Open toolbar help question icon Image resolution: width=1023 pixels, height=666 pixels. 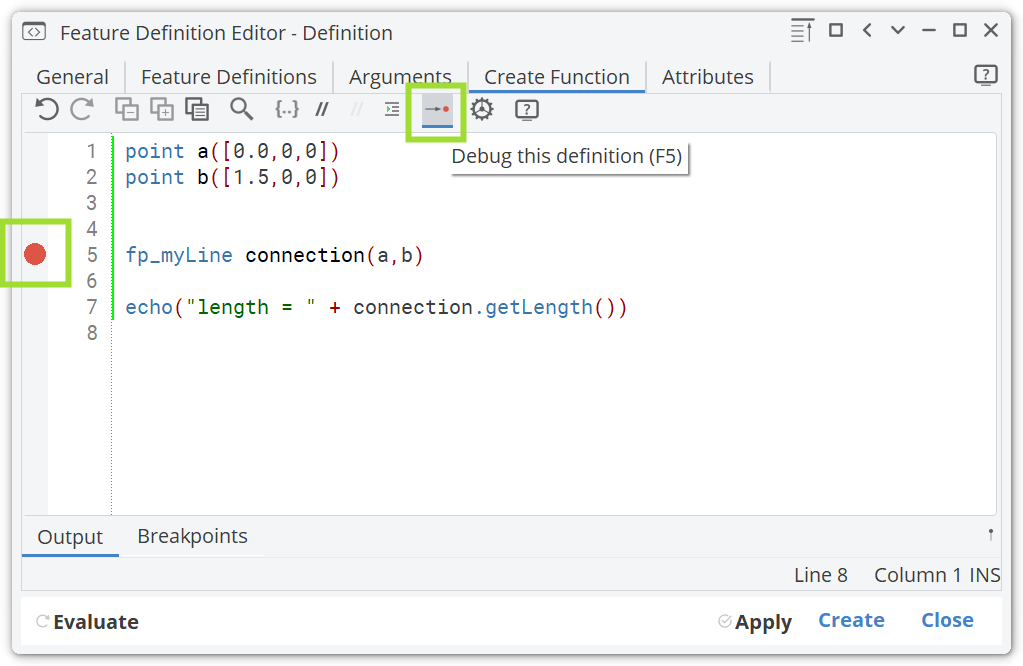point(527,110)
